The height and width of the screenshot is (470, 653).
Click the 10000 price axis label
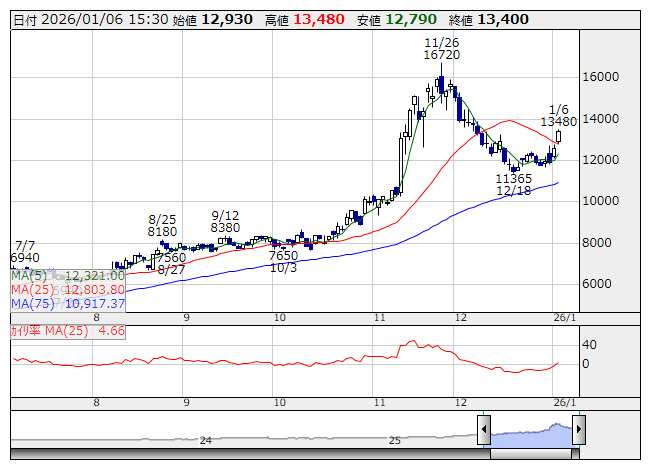[x=601, y=201]
